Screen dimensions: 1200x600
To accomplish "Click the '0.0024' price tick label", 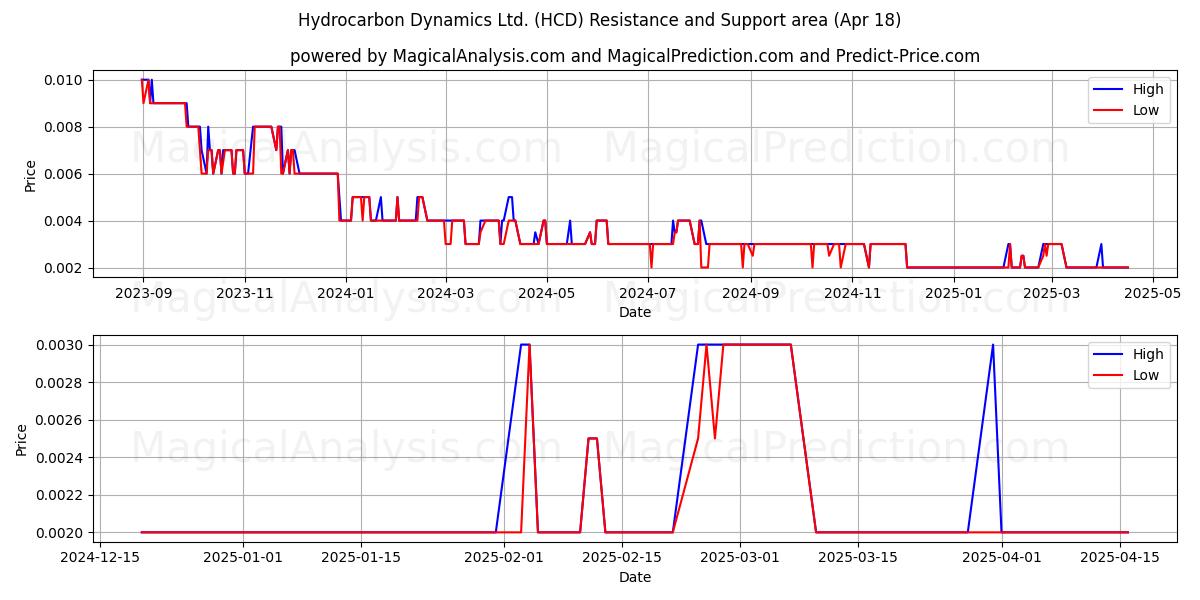I will 62,458.
